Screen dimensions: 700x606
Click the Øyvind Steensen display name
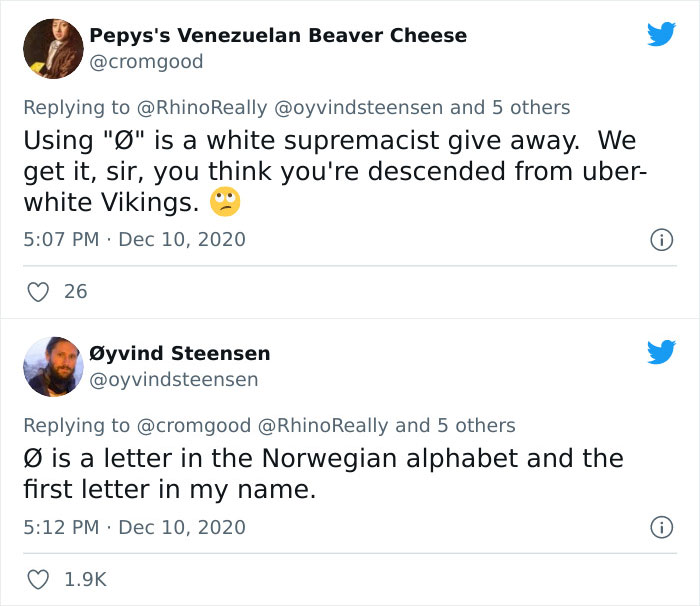[180, 353]
